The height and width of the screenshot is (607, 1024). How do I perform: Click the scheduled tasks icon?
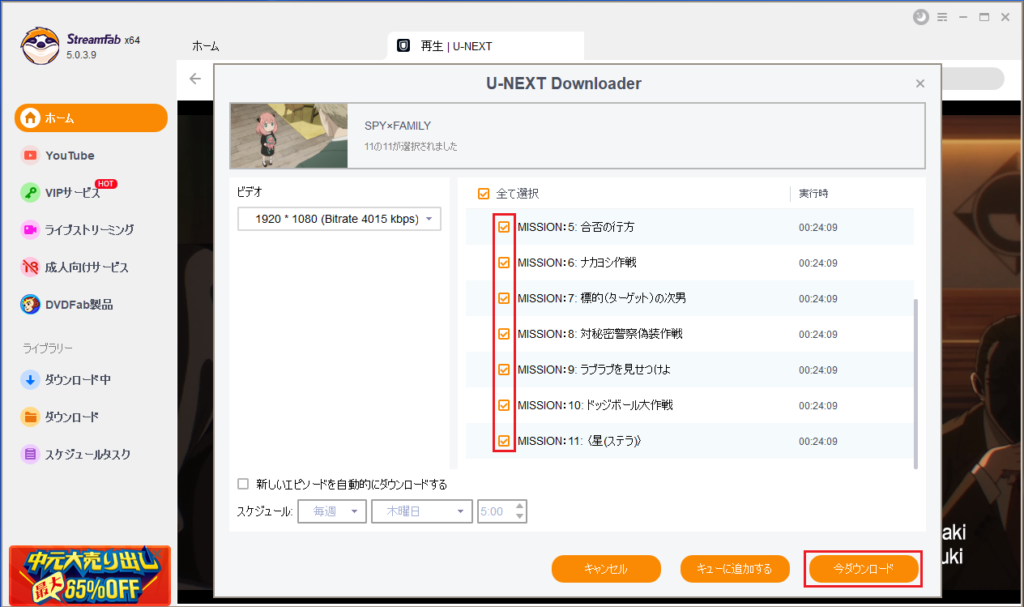pyautogui.click(x=30, y=454)
